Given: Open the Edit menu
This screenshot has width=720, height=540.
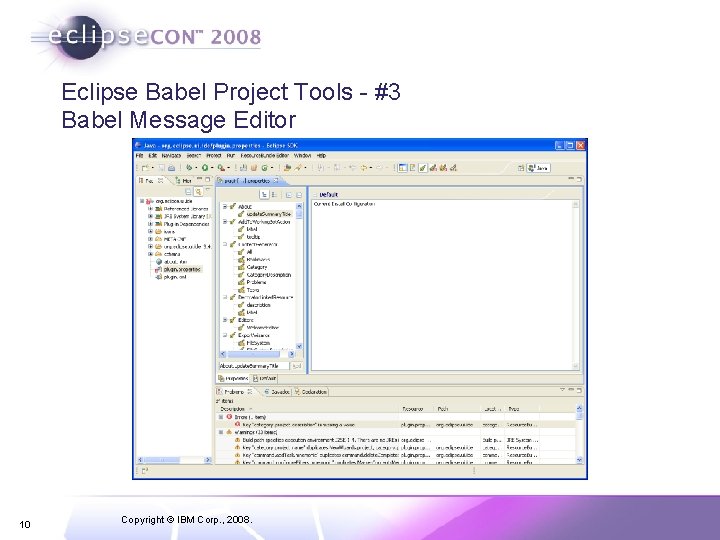Looking at the screenshot, I should (x=152, y=156).
